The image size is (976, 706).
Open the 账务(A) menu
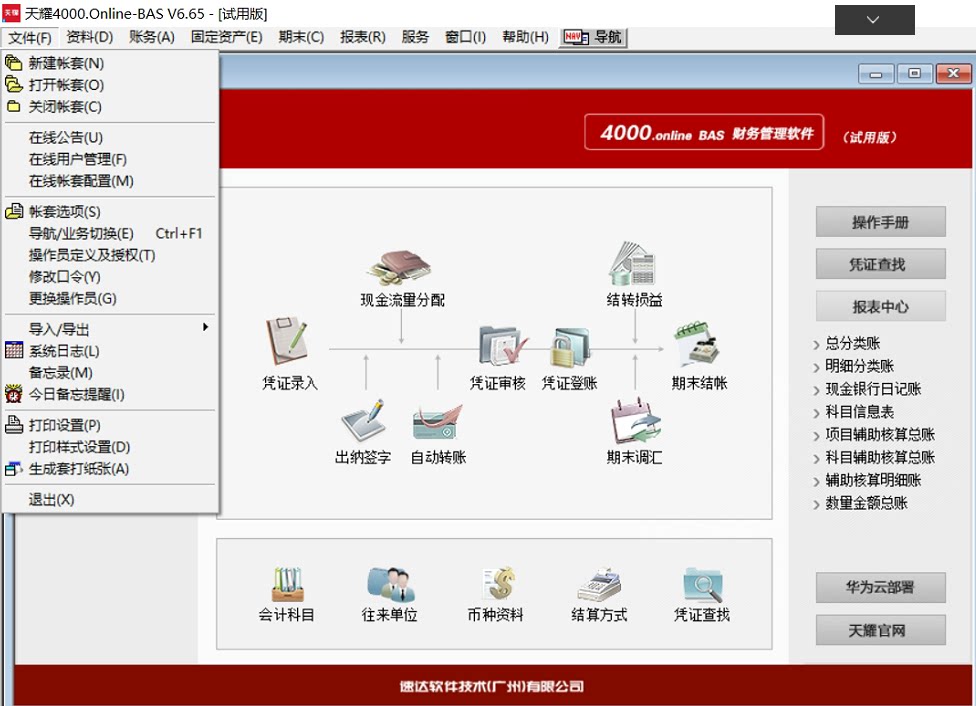pyautogui.click(x=151, y=37)
